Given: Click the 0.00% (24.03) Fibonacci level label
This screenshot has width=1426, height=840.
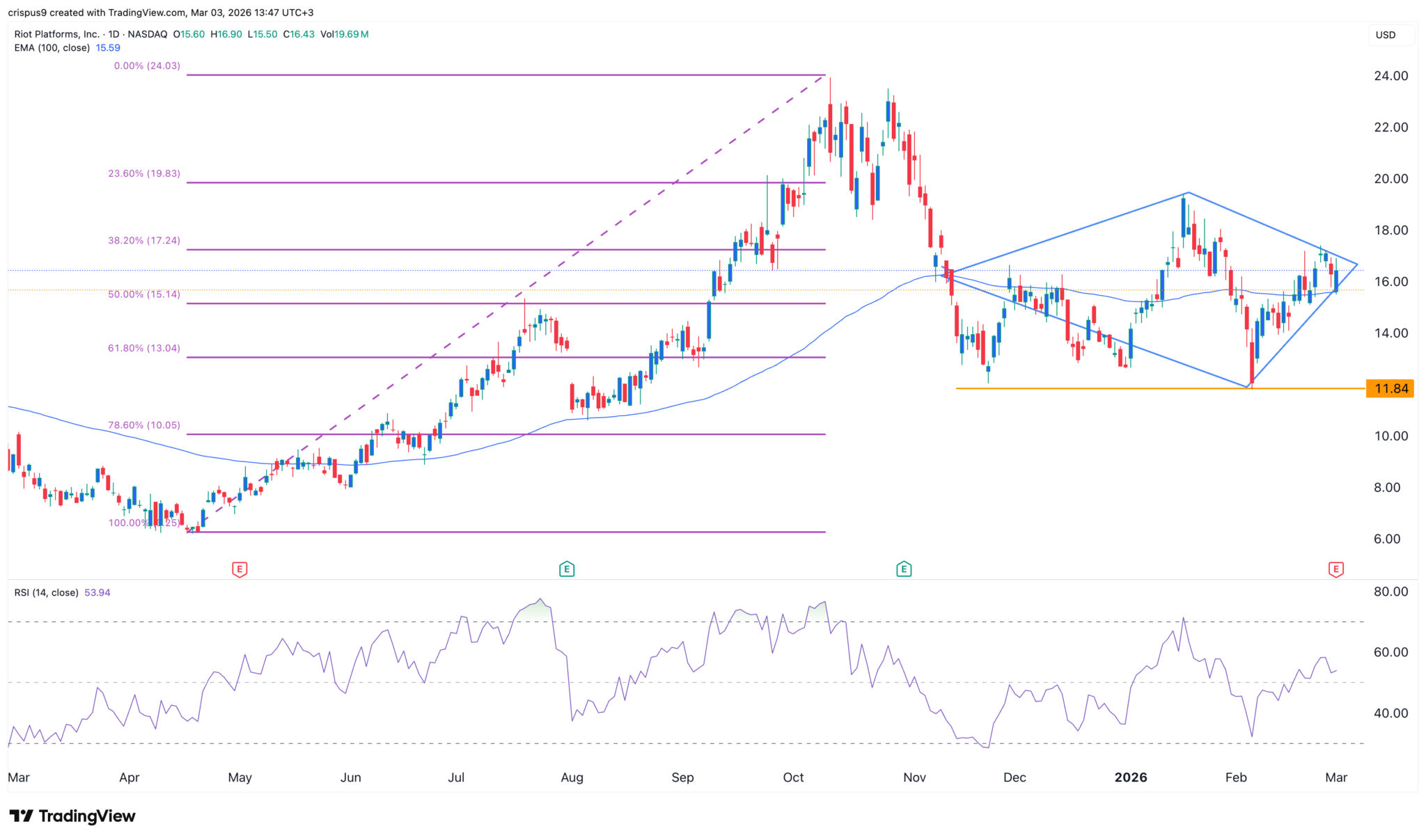Looking at the screenshot, I should (x=147, y=66).
